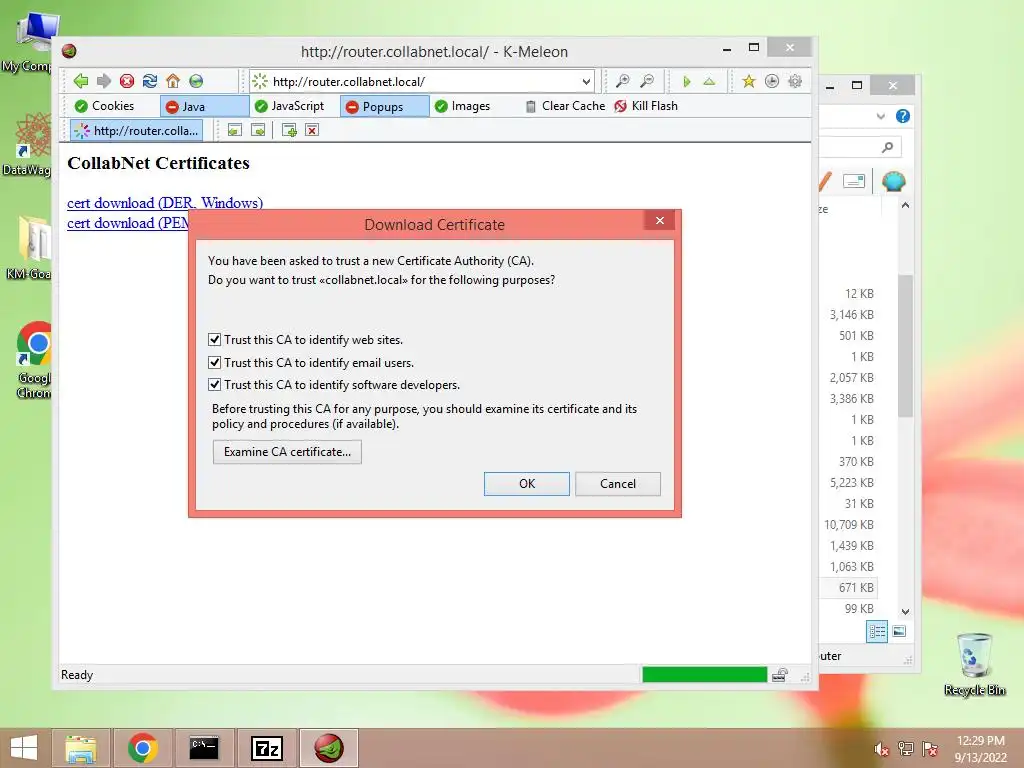Select the http://router.colla... tab
Viewport: 1024px width, 768px height.
coord(136,131)
